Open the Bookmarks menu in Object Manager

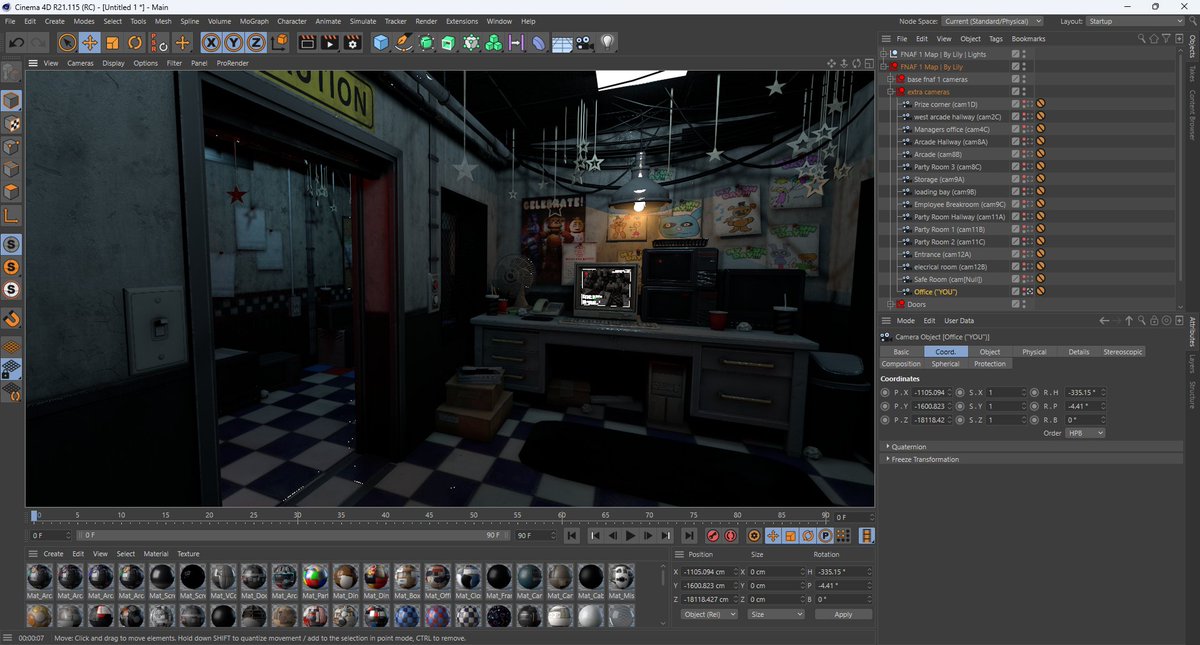(1028, 39)
